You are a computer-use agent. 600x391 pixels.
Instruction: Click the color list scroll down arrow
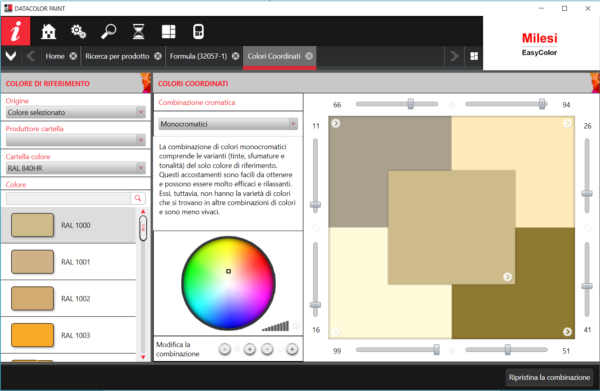[143, 357]
